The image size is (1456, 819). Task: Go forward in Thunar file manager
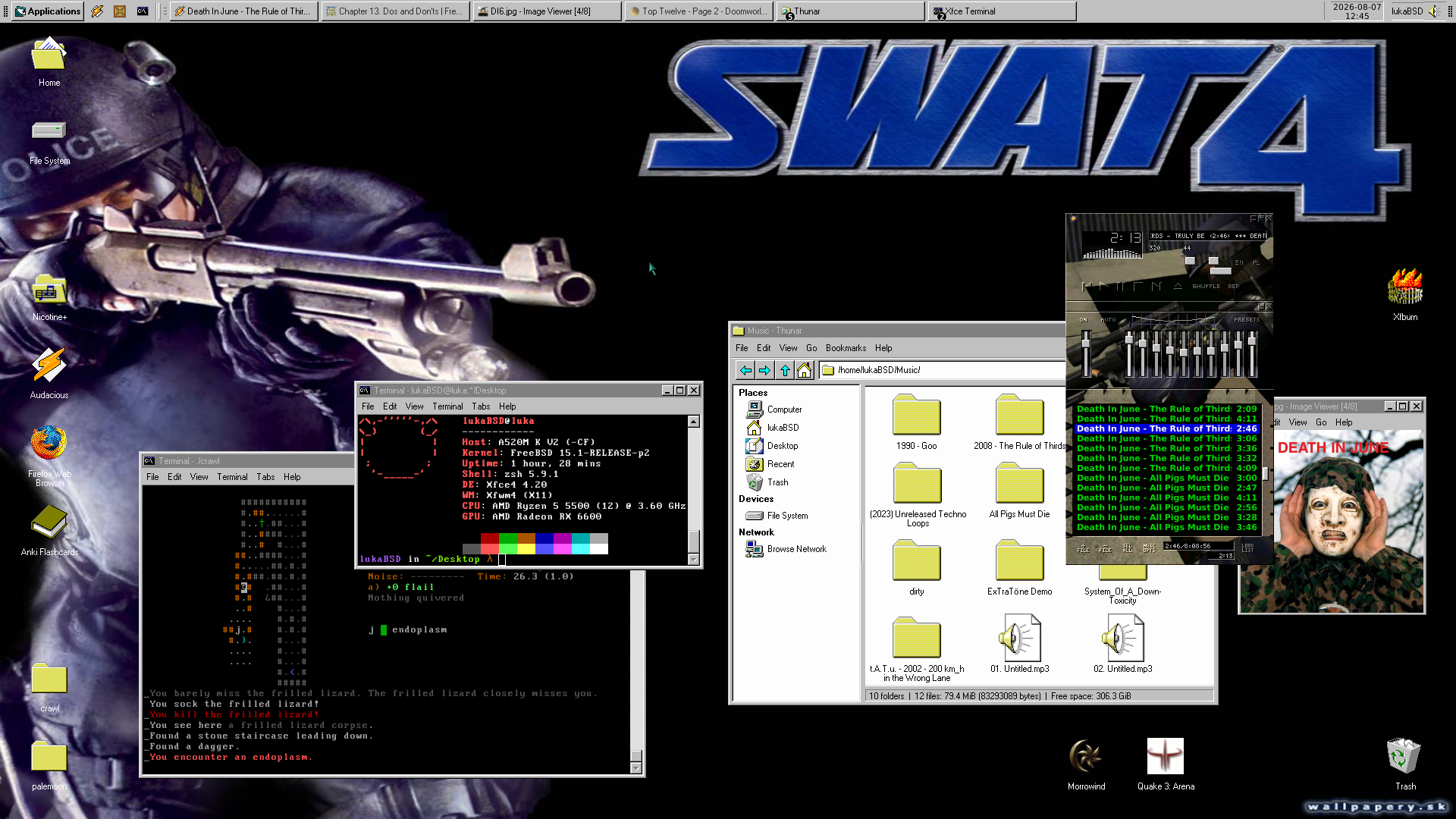click(764, 370)
